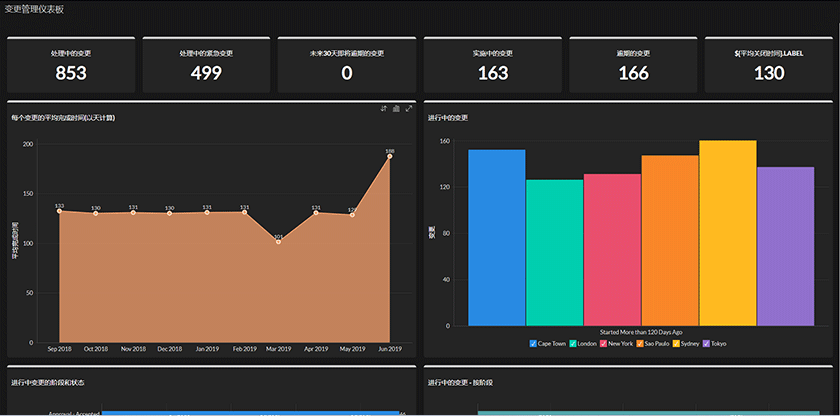Toggle the New York legend checkbox
The height and width of the screenshot is (417, 840).
[603, 344]
